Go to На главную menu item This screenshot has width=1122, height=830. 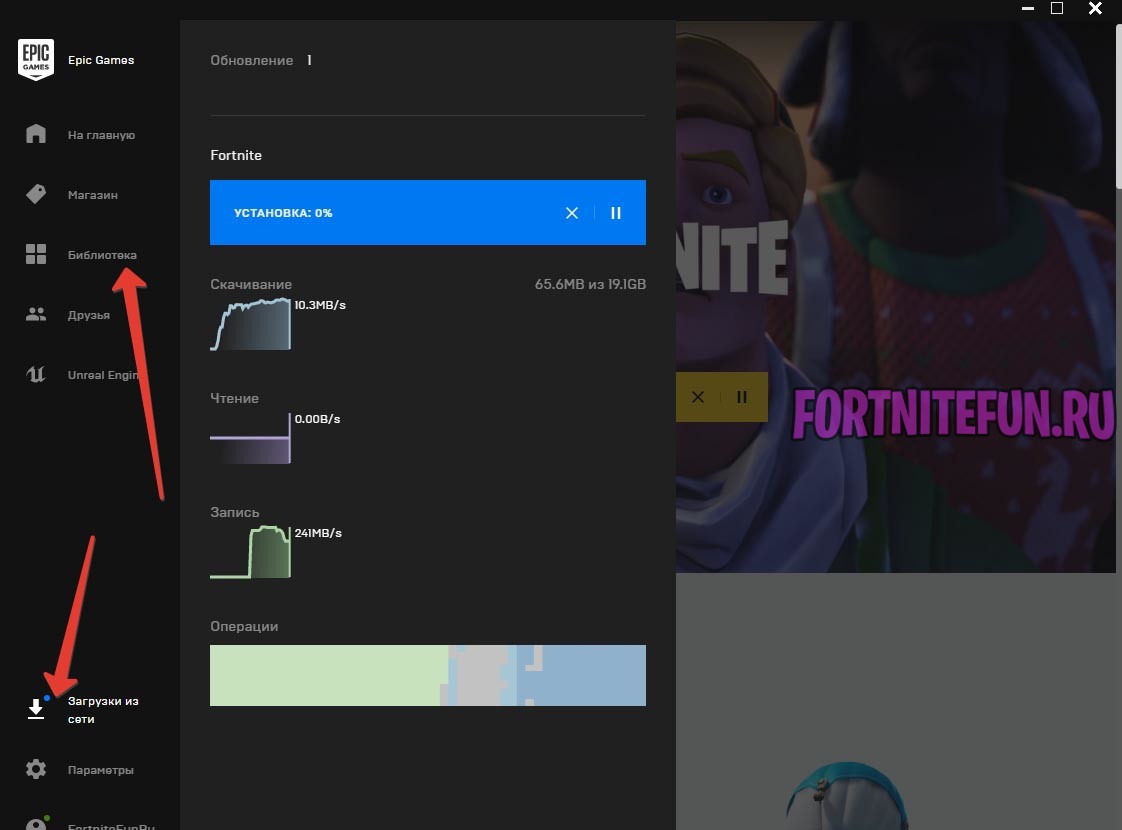pyautogui.click(x=101, y=135)
